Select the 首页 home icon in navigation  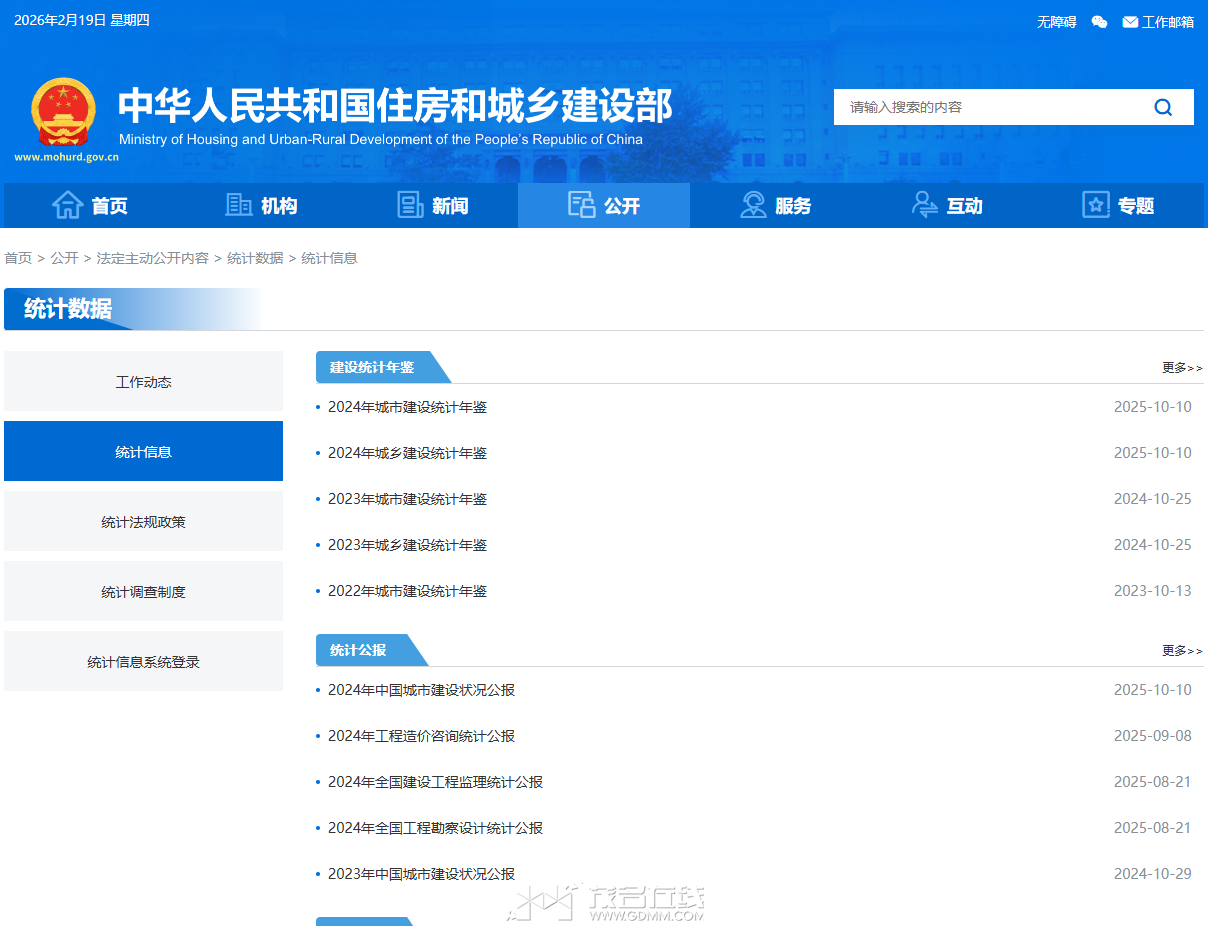(67, 204)
